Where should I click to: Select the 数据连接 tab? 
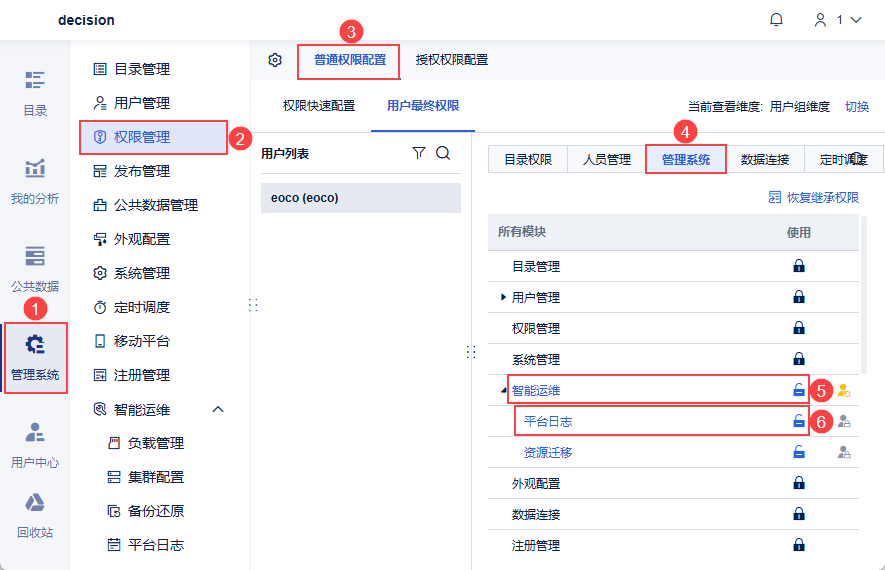[x=765, y=159]
